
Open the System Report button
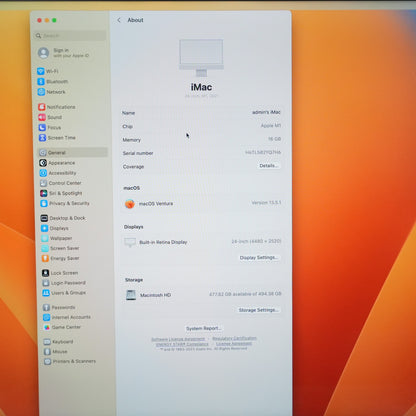203,328
